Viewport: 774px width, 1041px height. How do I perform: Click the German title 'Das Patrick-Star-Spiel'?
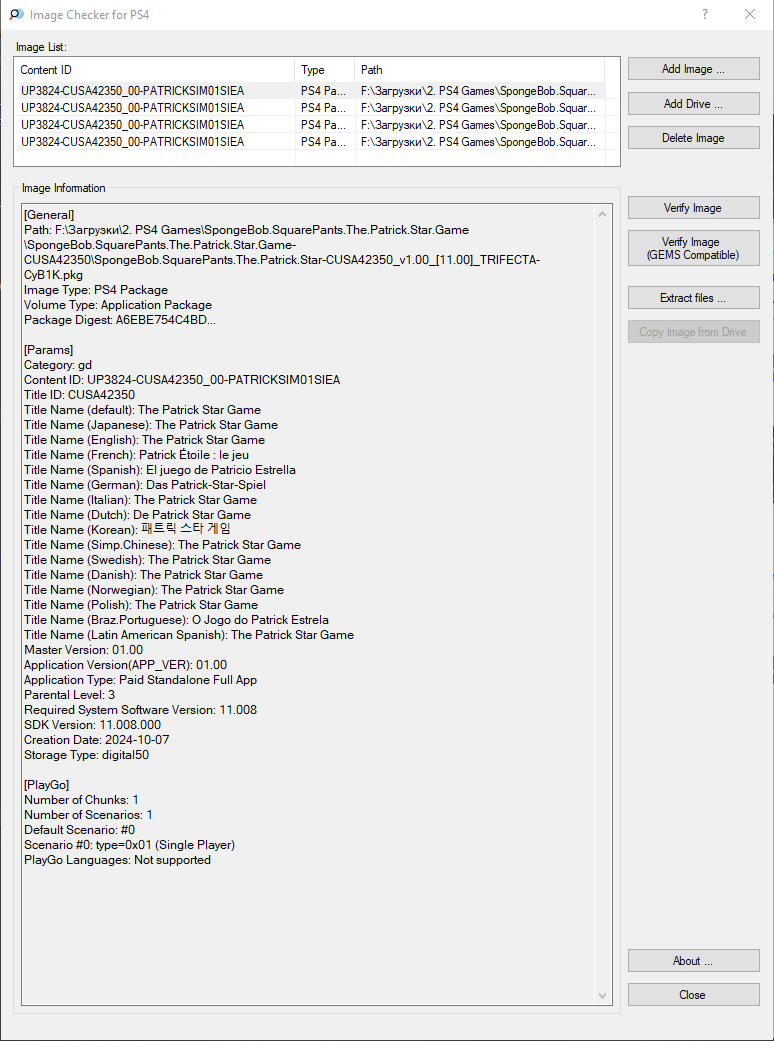coord(206,485)
